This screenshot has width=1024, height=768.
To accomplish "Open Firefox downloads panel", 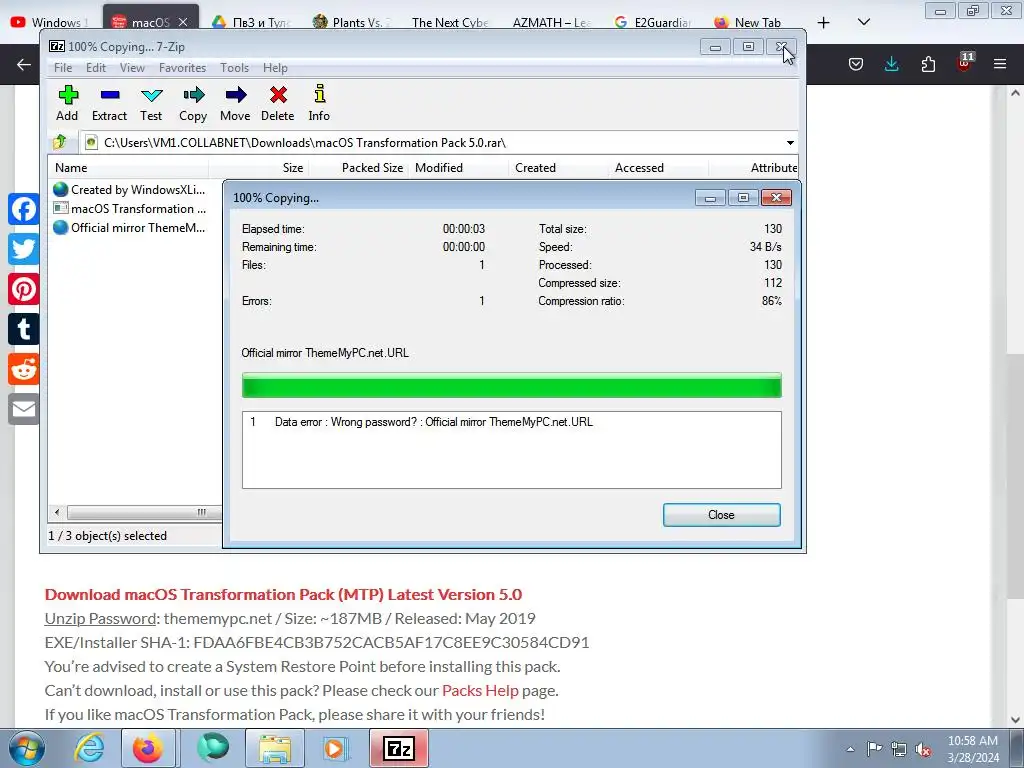I will [891, 64].
